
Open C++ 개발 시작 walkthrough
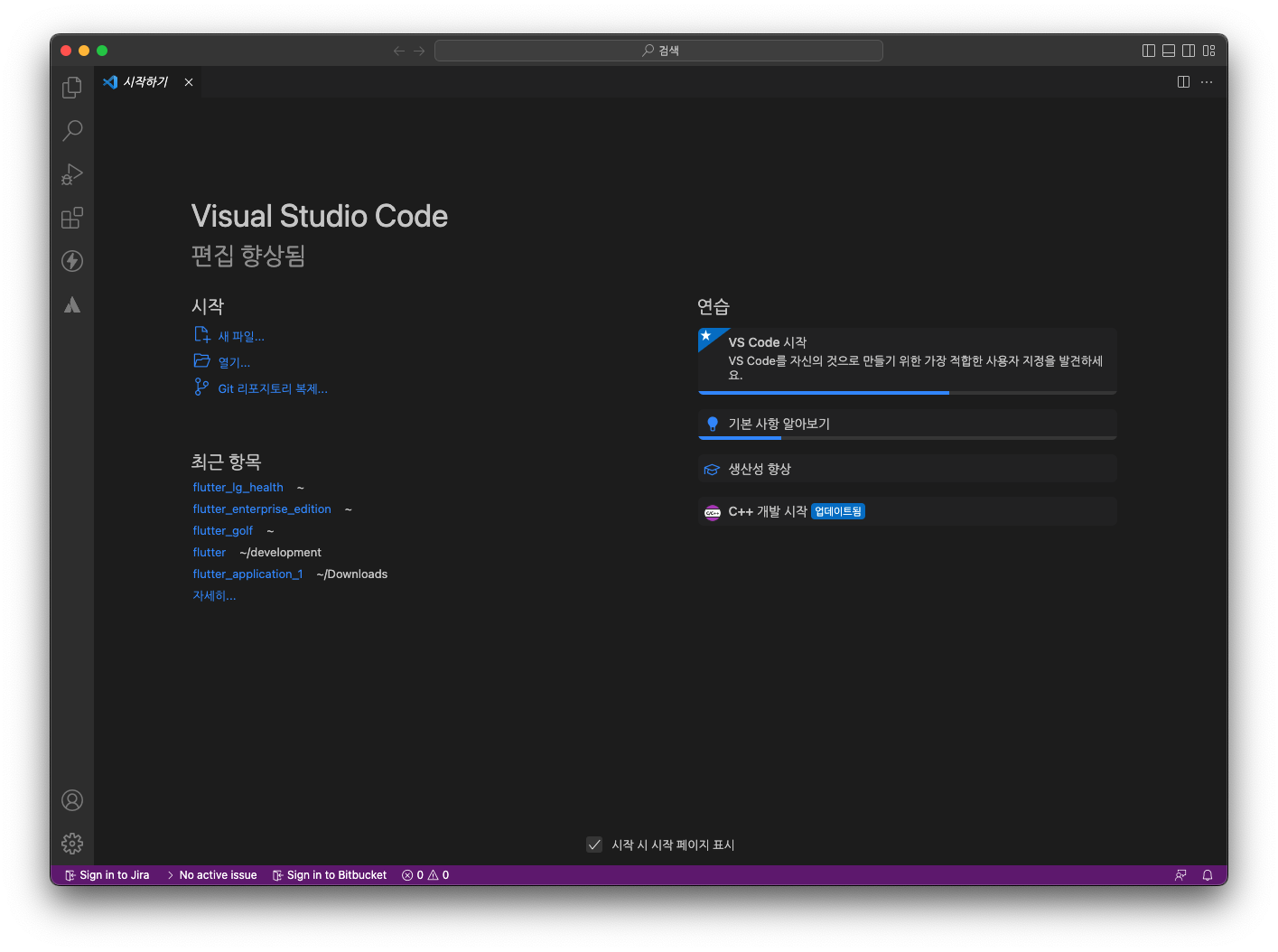908,511
